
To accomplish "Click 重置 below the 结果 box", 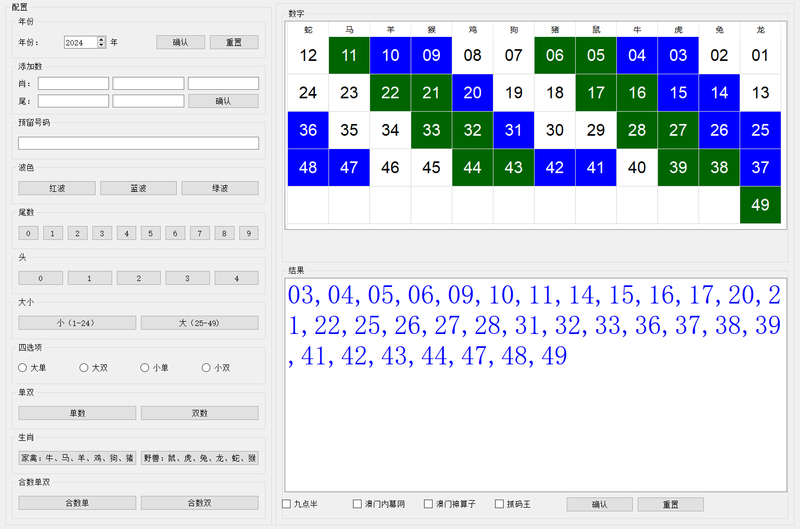I will pos(670,505).
